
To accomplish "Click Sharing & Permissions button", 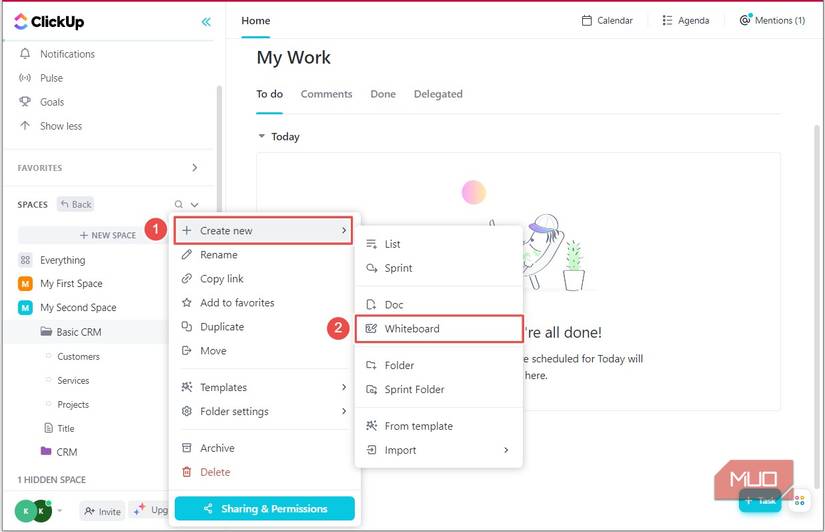I will pyautogui.click(x=265, y=508).
